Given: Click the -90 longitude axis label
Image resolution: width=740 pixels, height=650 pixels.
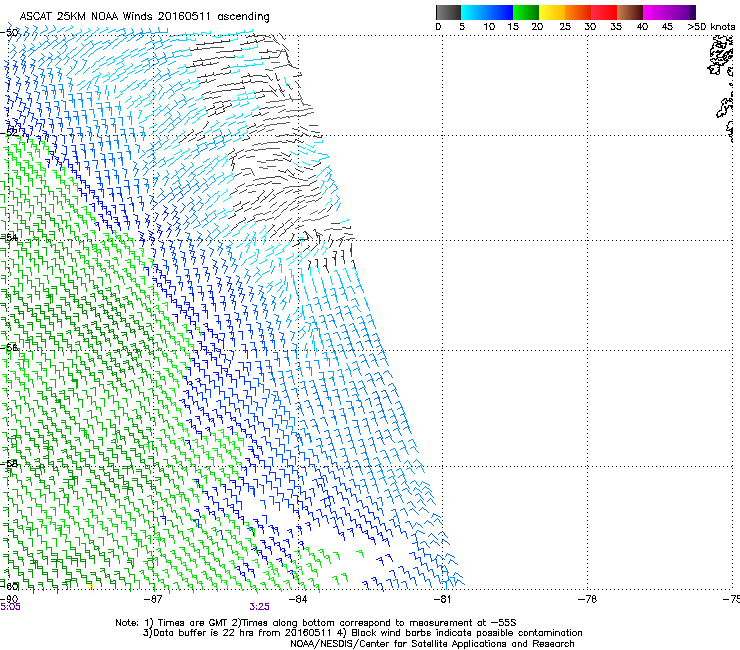Looking at the screenshot, I should coord(9,599).
